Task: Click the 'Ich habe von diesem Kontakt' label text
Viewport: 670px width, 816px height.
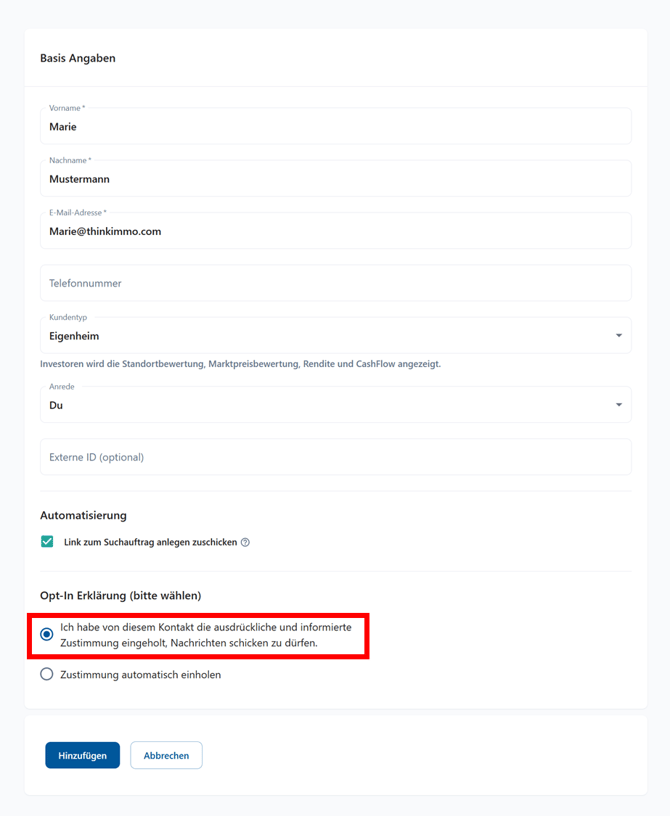Action: point(205,634)
